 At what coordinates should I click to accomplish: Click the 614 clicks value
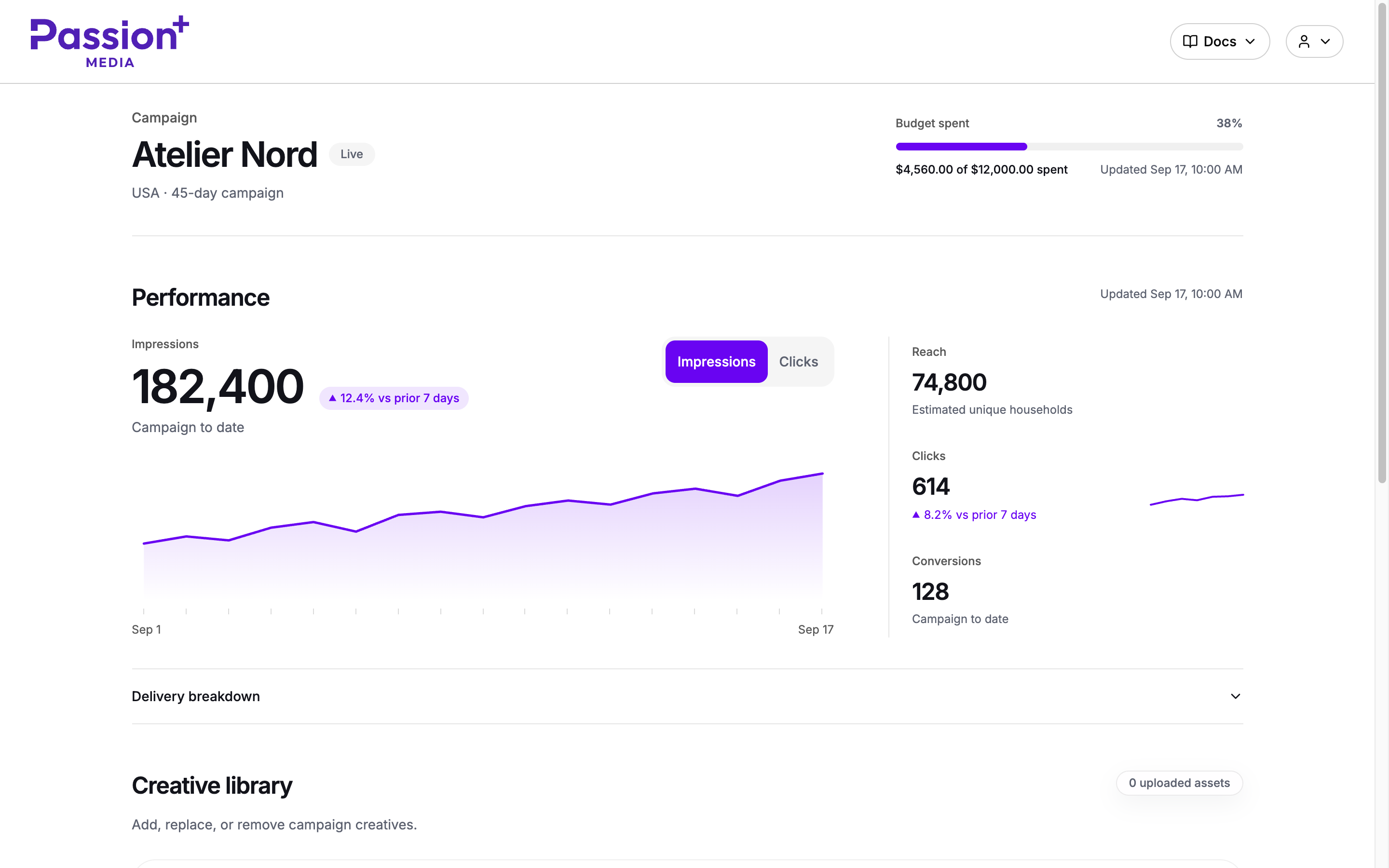coord(931,487)
